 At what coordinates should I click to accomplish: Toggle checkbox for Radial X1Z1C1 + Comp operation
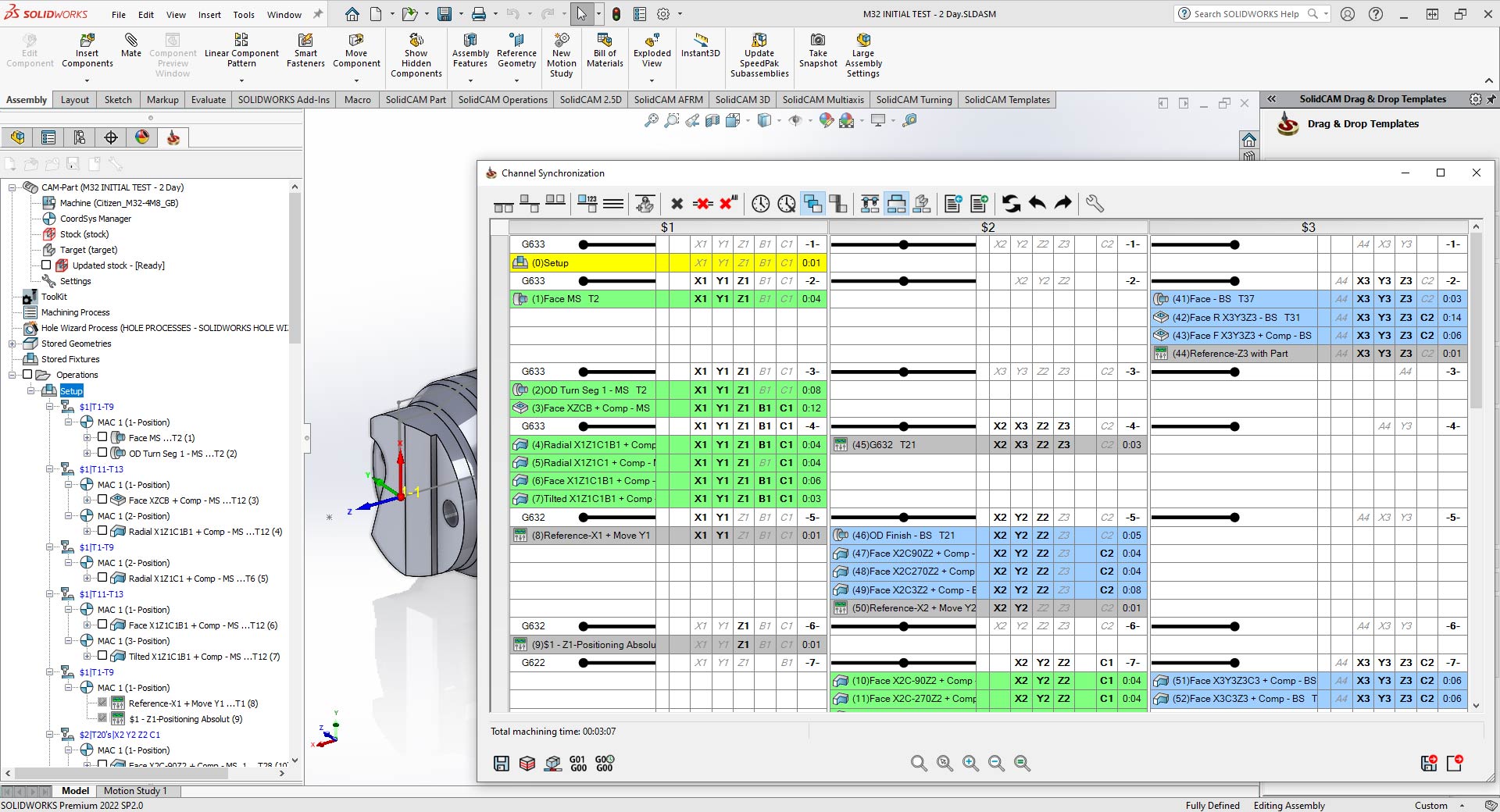pyautogui.click(x=102, y=578)
